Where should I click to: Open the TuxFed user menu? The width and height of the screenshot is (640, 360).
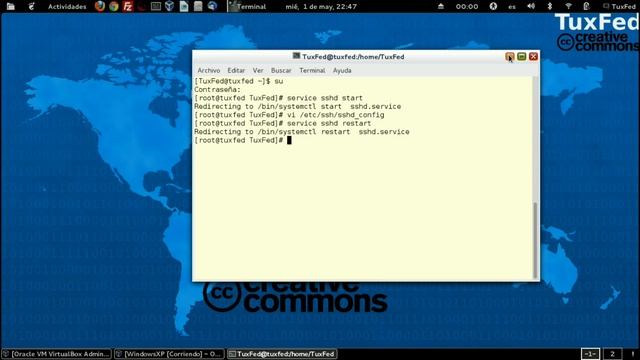[619, 7]
